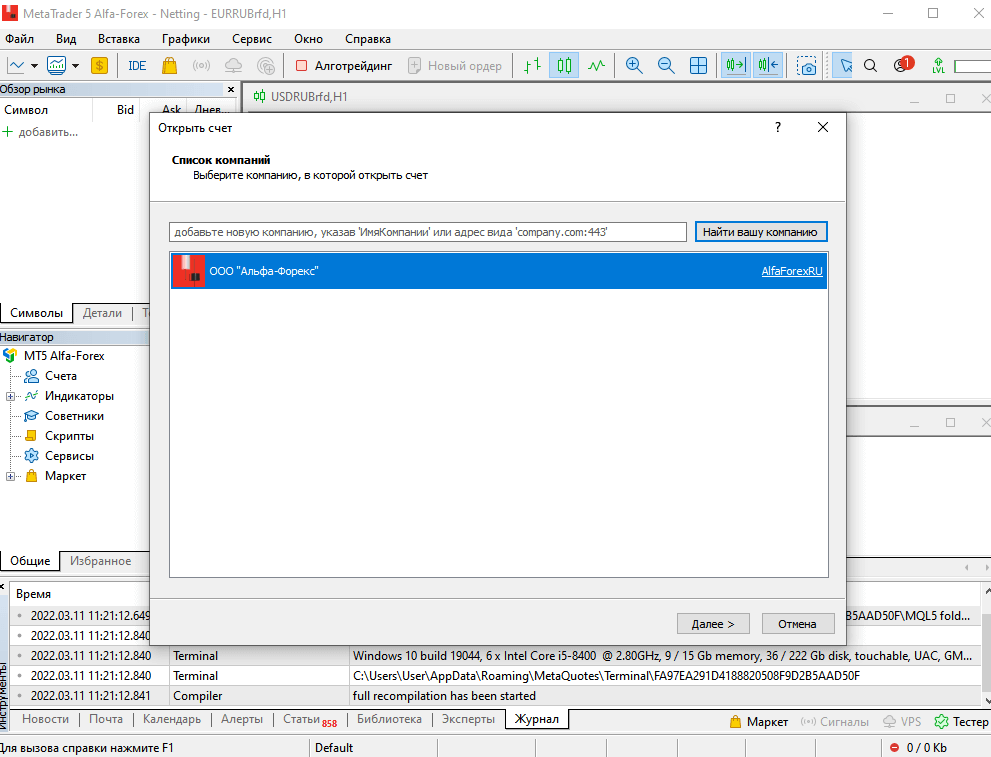This screenshot has height=757, width=991.
Task: Toggle the chart auto-scroll button
Action: (736, 66)
